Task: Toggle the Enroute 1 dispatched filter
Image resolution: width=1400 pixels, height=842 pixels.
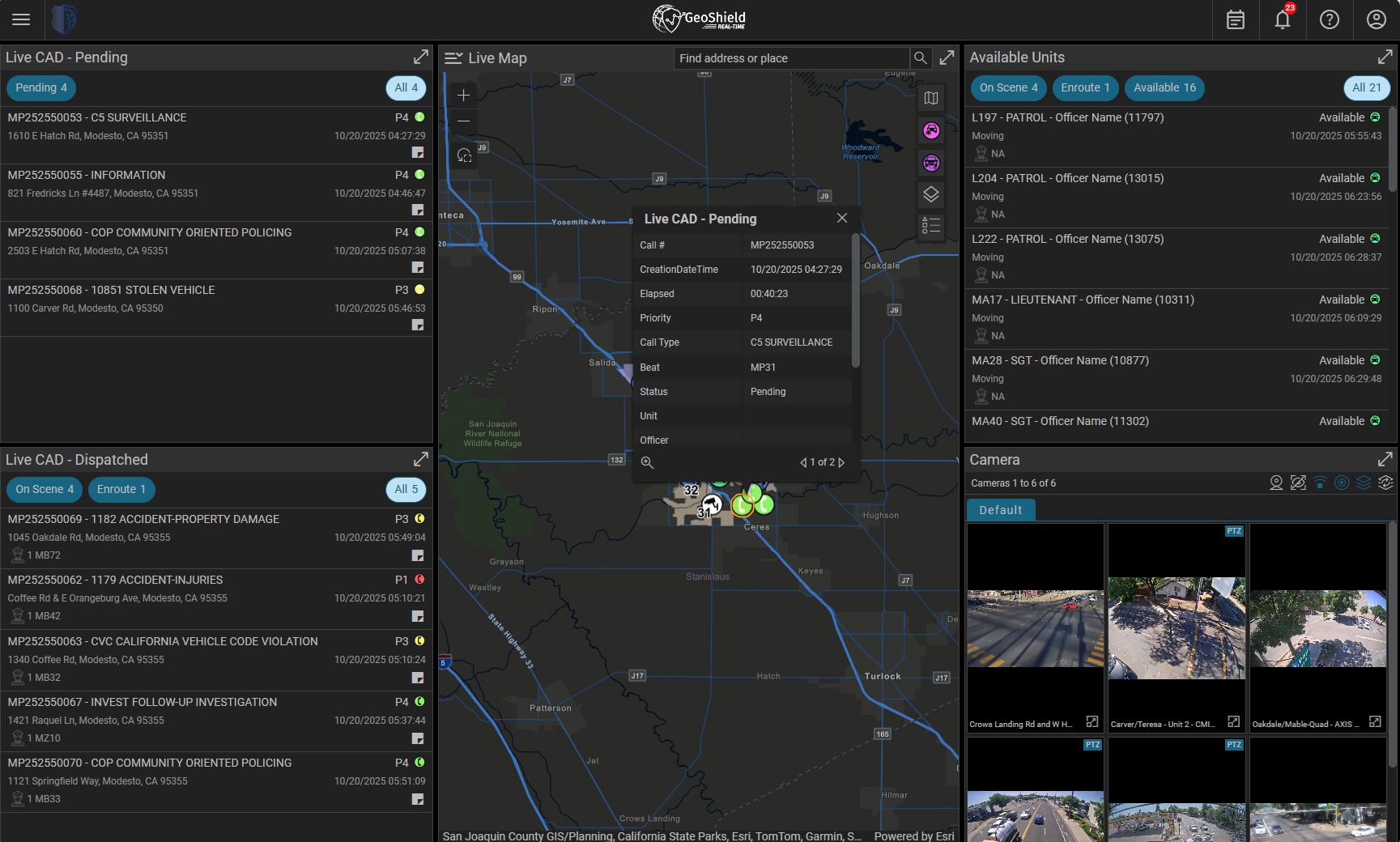Action: pos(121,489)
